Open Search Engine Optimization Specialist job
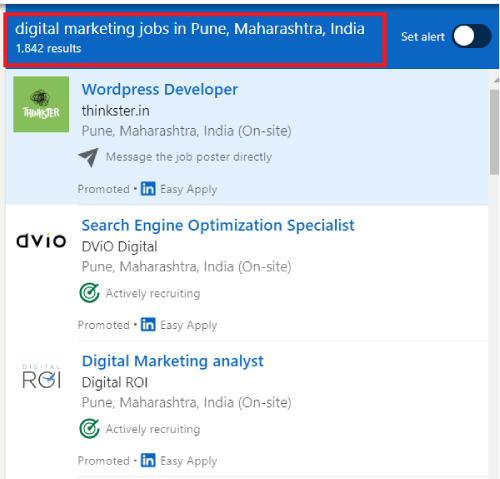Screen dimensions: 500x479 [218, 225]
